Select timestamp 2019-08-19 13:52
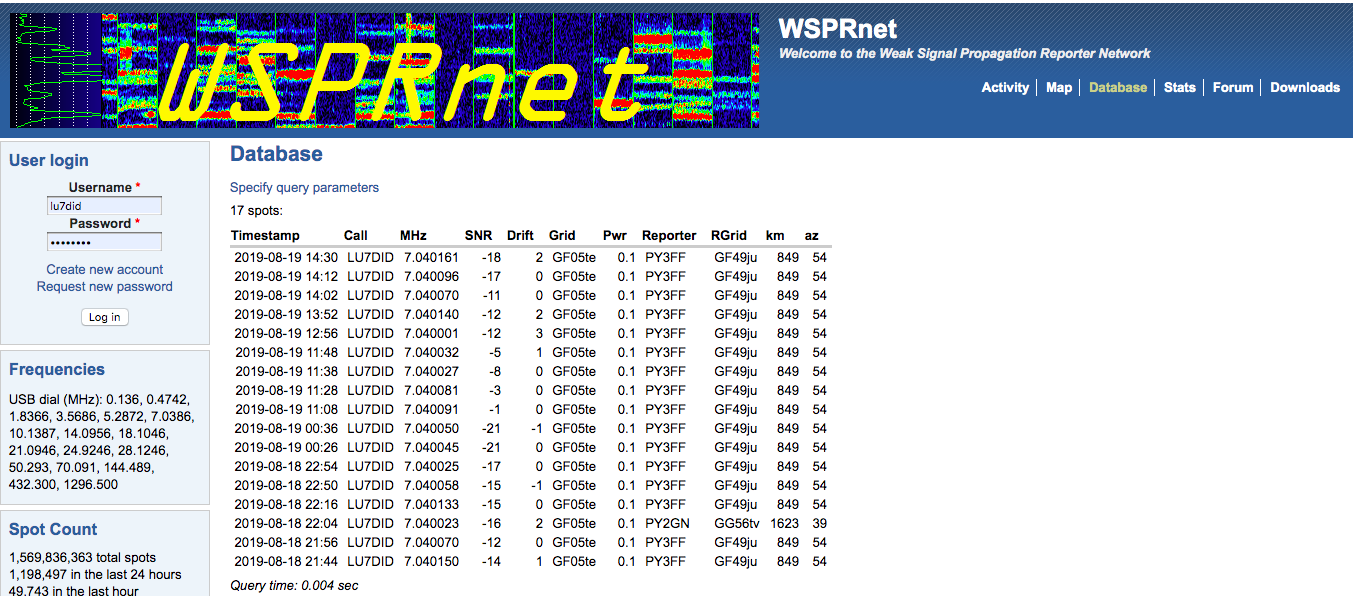Viewport: 1355px width, 596px height. (287, 314)
